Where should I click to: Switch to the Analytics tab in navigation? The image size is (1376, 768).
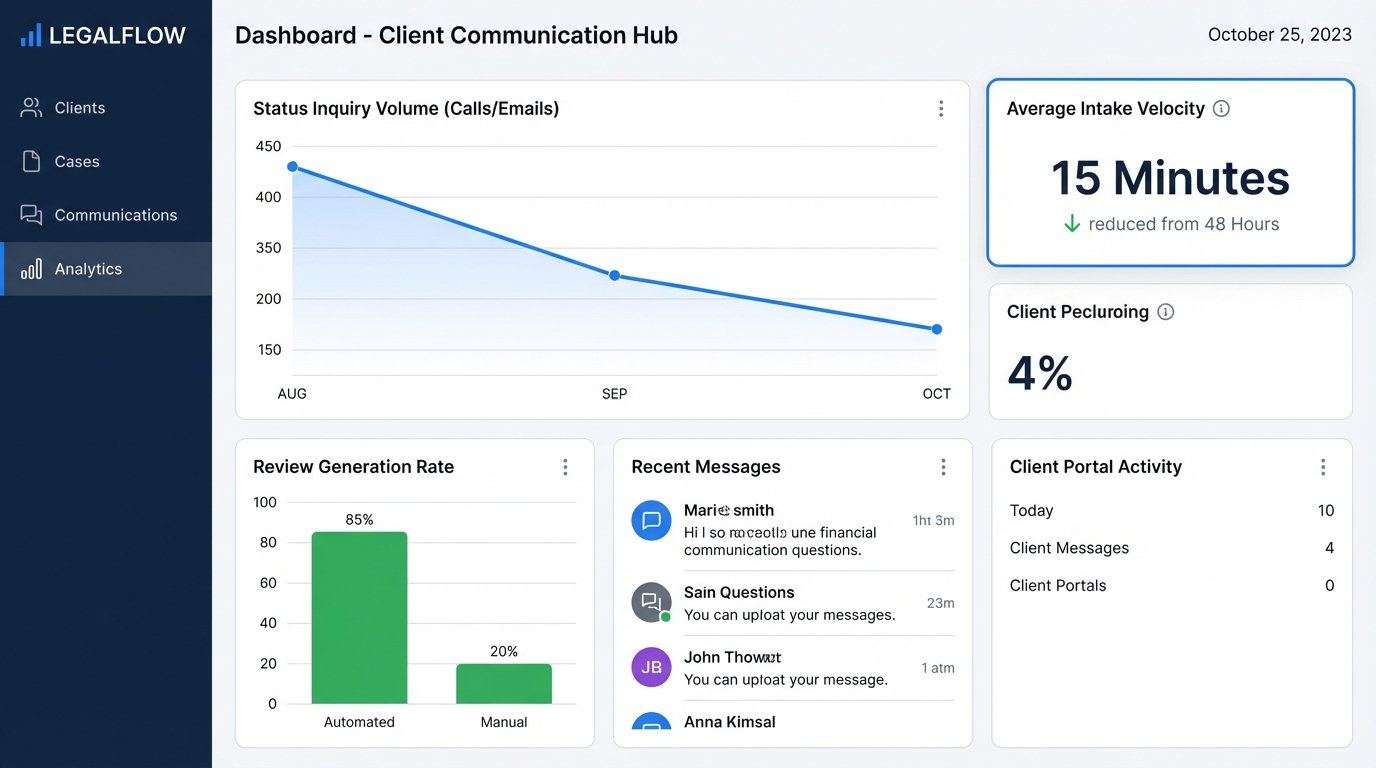[88, 268]
